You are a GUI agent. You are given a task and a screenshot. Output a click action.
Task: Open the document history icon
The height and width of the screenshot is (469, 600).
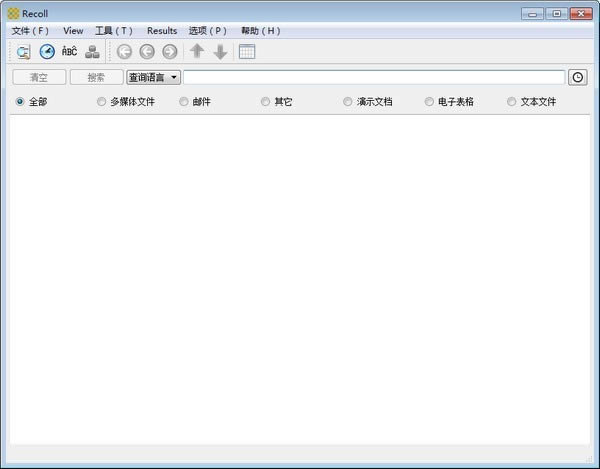click(x=47, y=52)
